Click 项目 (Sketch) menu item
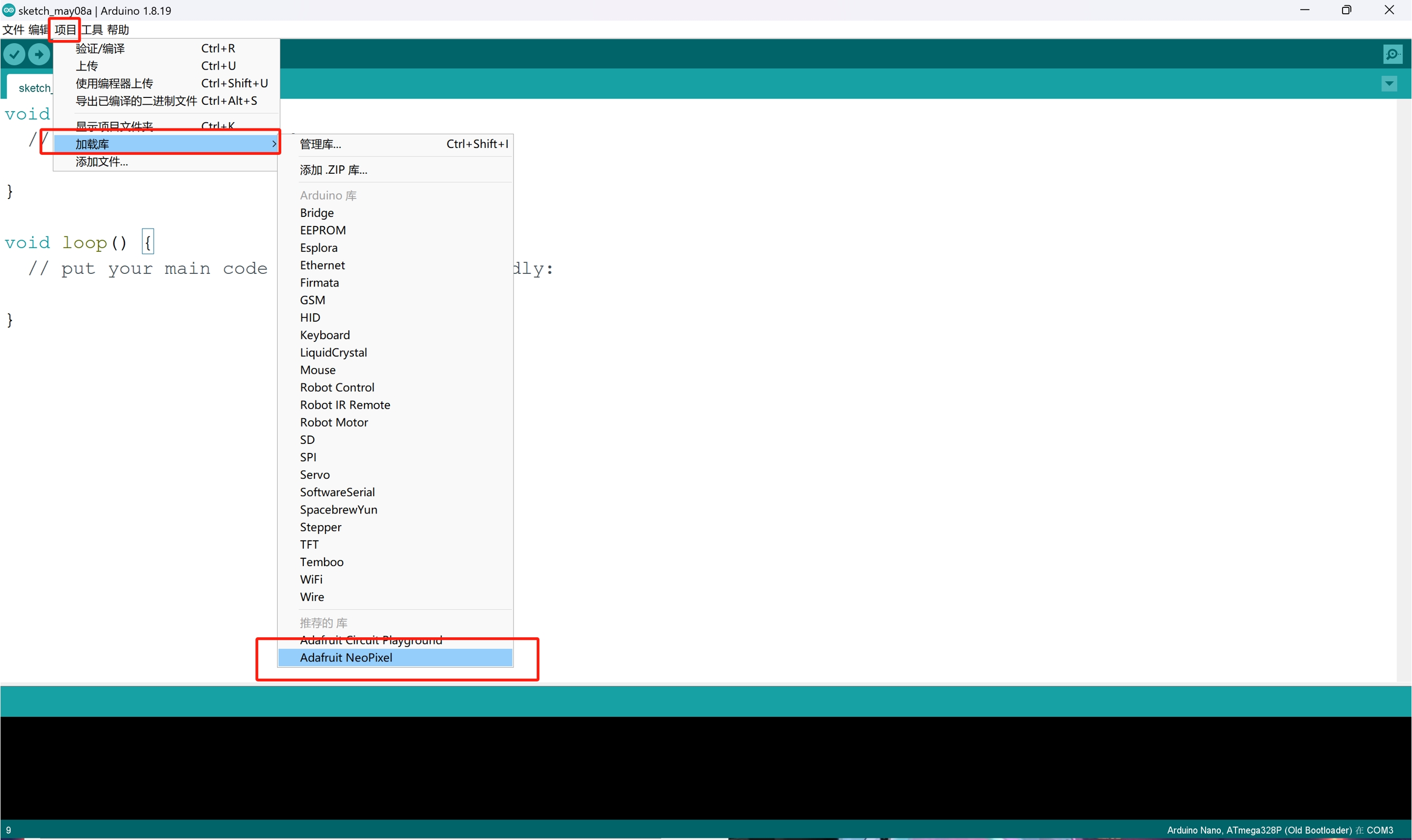This screenshot has width=1412, height=840. pyautogui.click(x=65, y=29)
